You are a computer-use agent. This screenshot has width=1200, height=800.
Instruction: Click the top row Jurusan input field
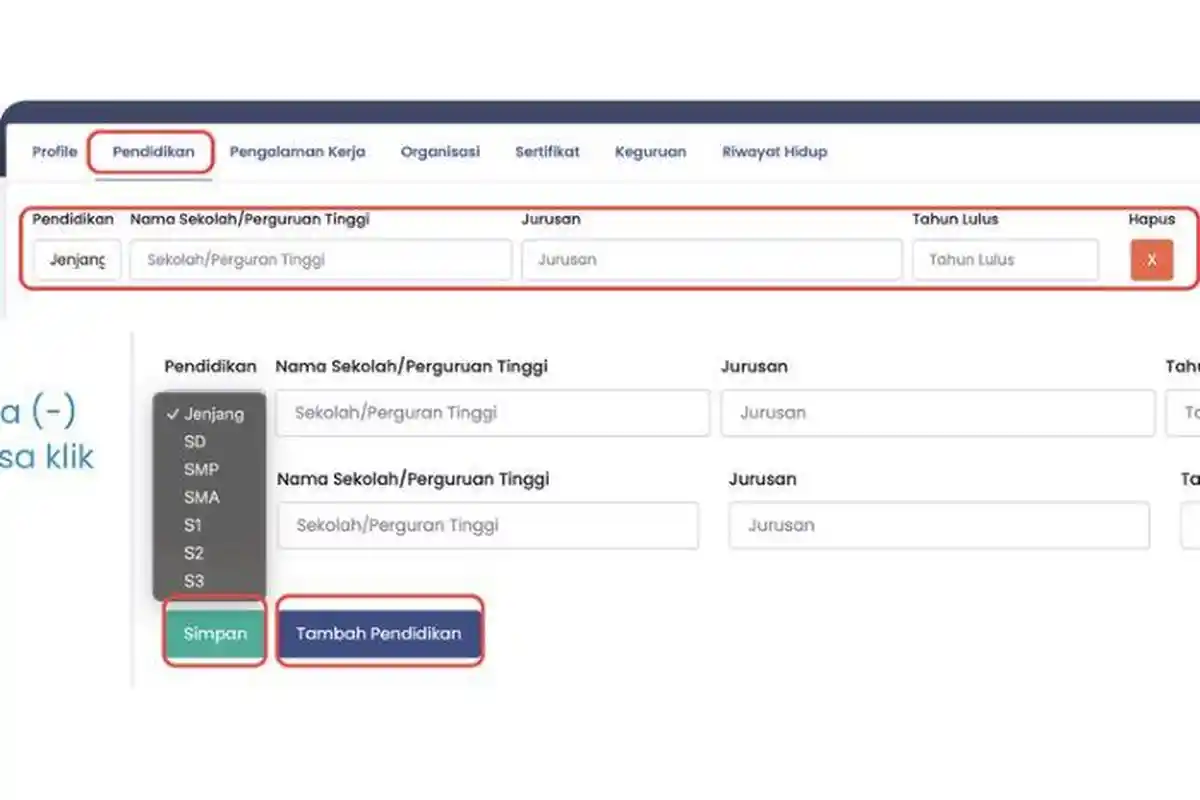tap(711, 260)
